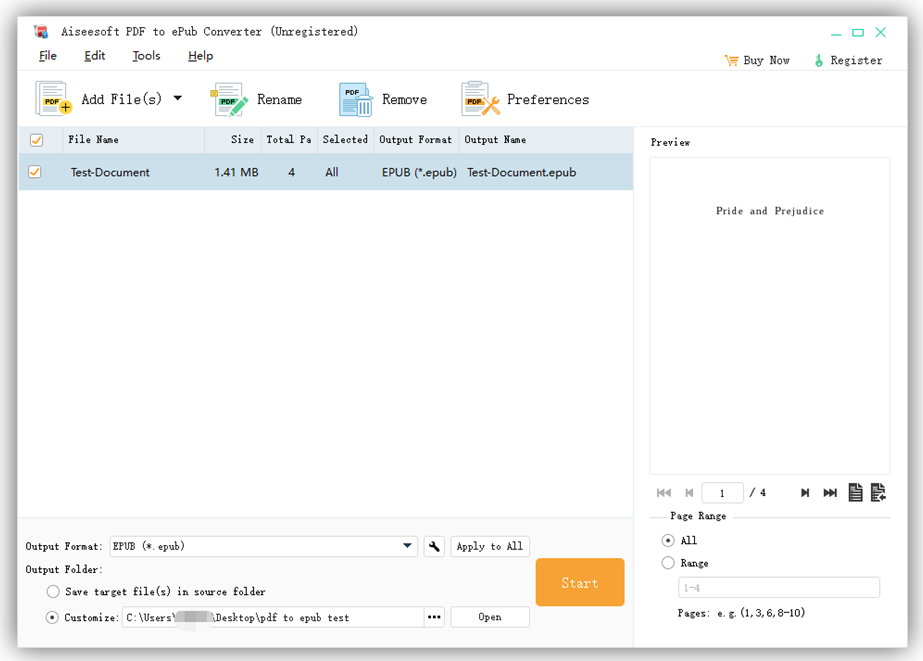Click the File Name column header
Viewport: 923px width, 661px height.
pyautogui.click(x=134, y=139)
